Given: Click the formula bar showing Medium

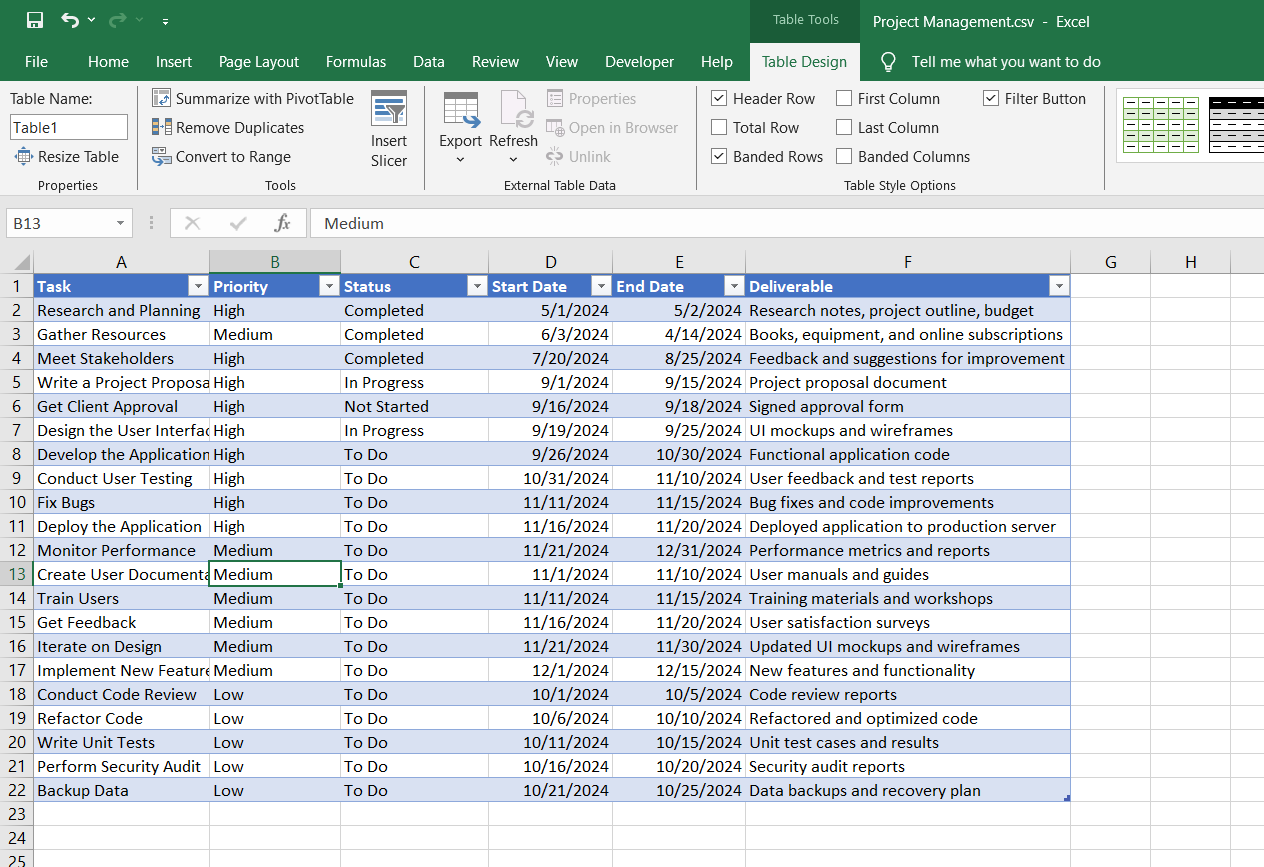Looking at the screenshot, I should tap(786, 223).
